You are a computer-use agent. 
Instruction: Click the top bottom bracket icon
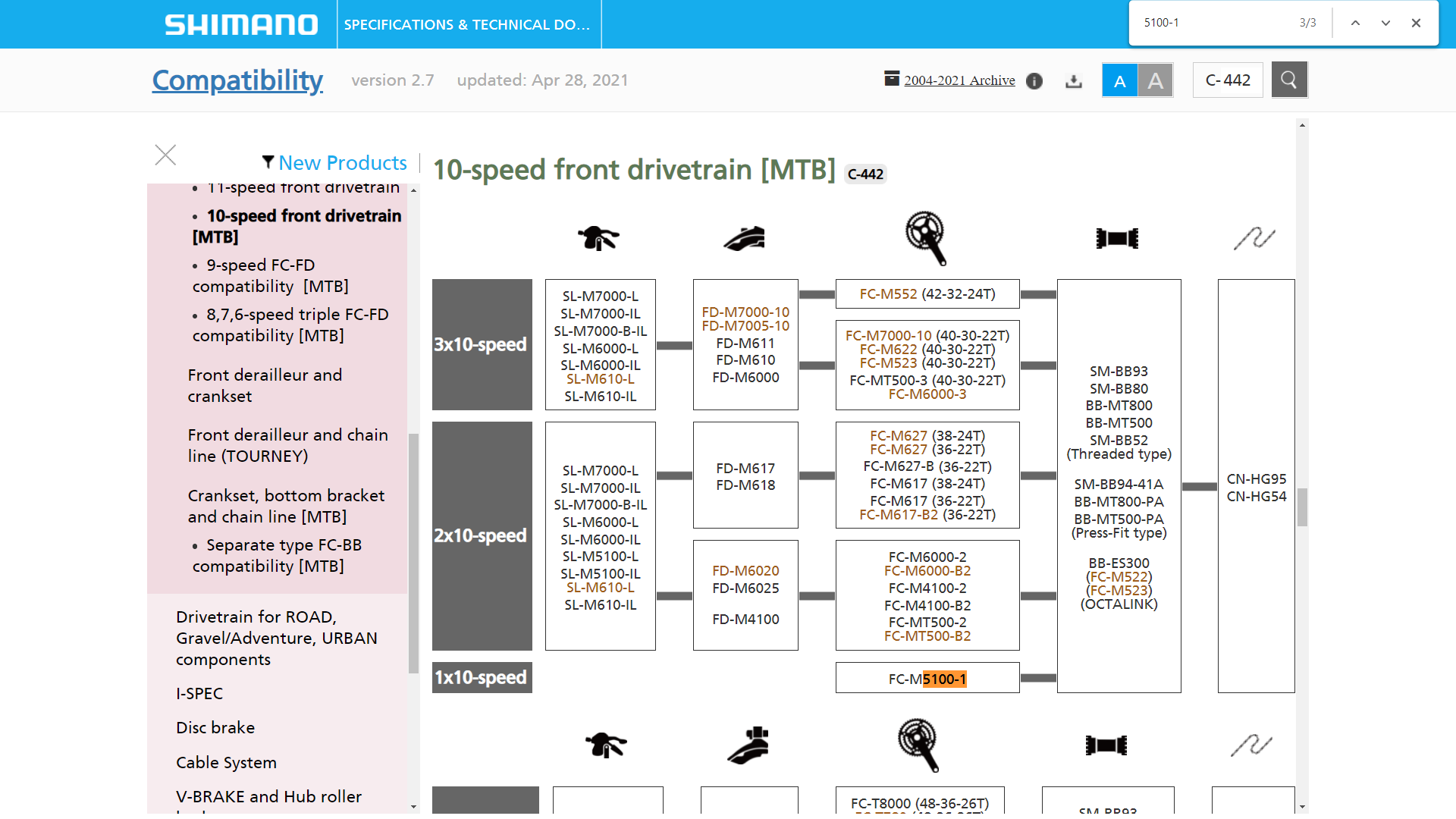coord(1117,238)
